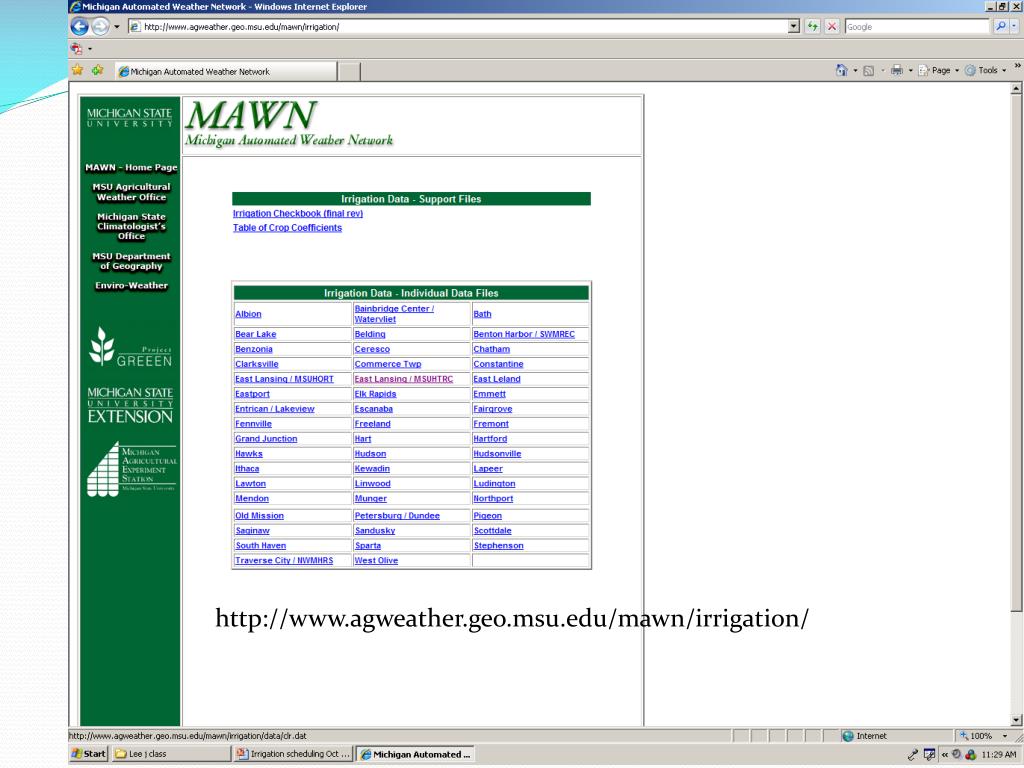Select the Michigan Automated Weather Network tab

226,71
